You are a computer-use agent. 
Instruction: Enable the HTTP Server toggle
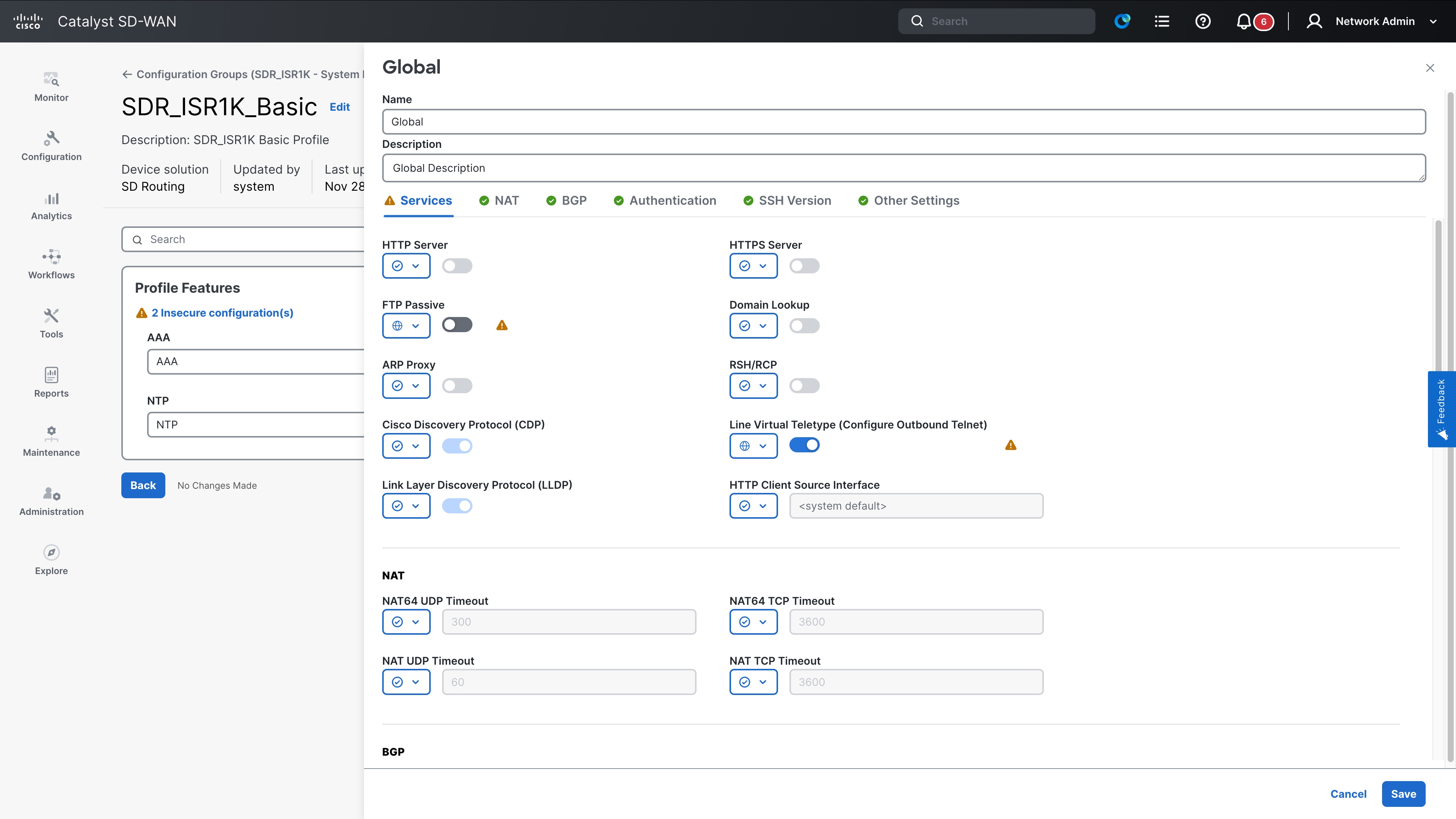click(457, 266)
